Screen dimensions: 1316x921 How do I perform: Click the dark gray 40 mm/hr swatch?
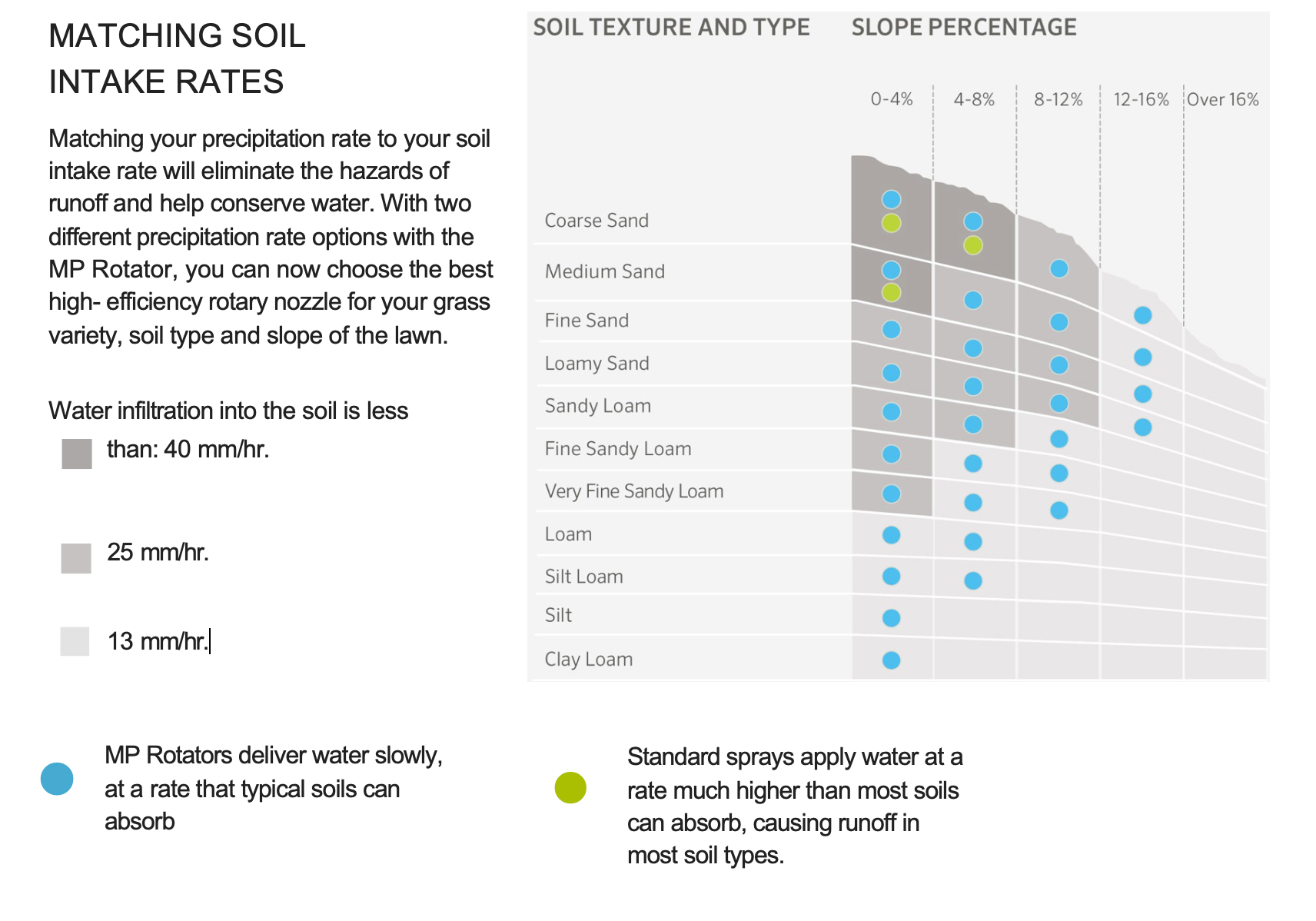[77, 454]
